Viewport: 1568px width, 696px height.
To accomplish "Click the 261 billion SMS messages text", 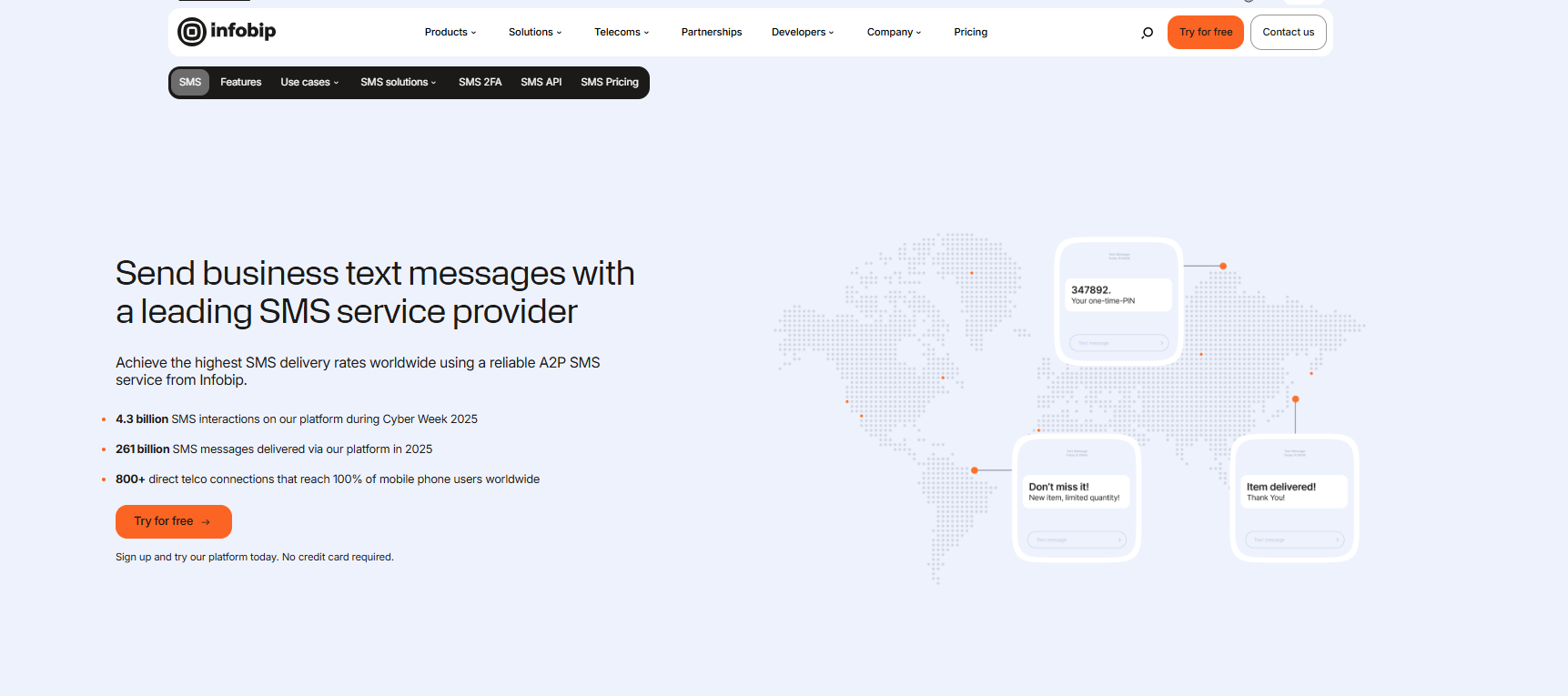I will tap(274, 449).
